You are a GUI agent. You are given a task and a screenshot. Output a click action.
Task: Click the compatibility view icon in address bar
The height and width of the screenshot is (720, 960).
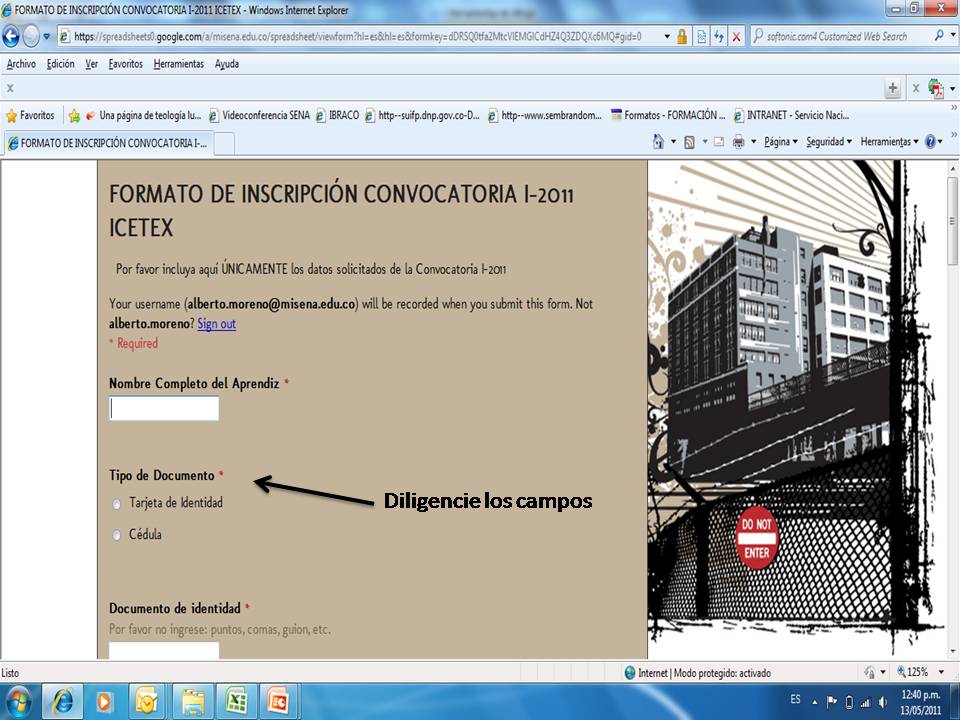[701, 37]
